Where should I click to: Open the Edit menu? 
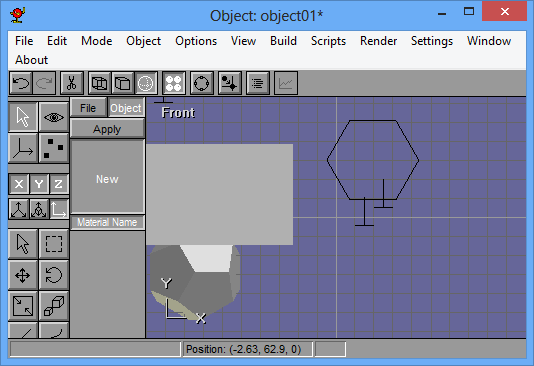[57, 41]
